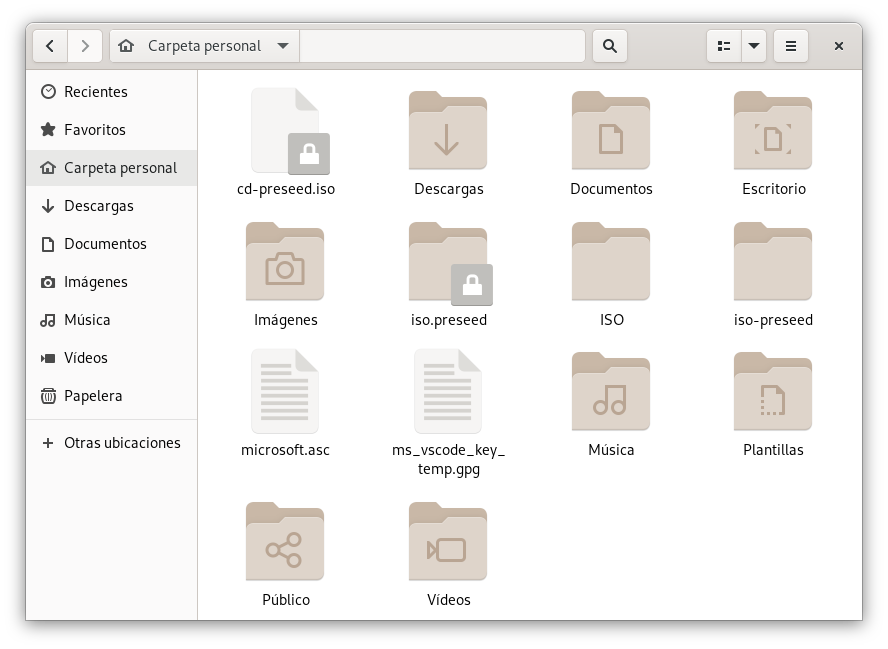
Task: Expand the view options dropdown arrow
Action: coord(754,46)
